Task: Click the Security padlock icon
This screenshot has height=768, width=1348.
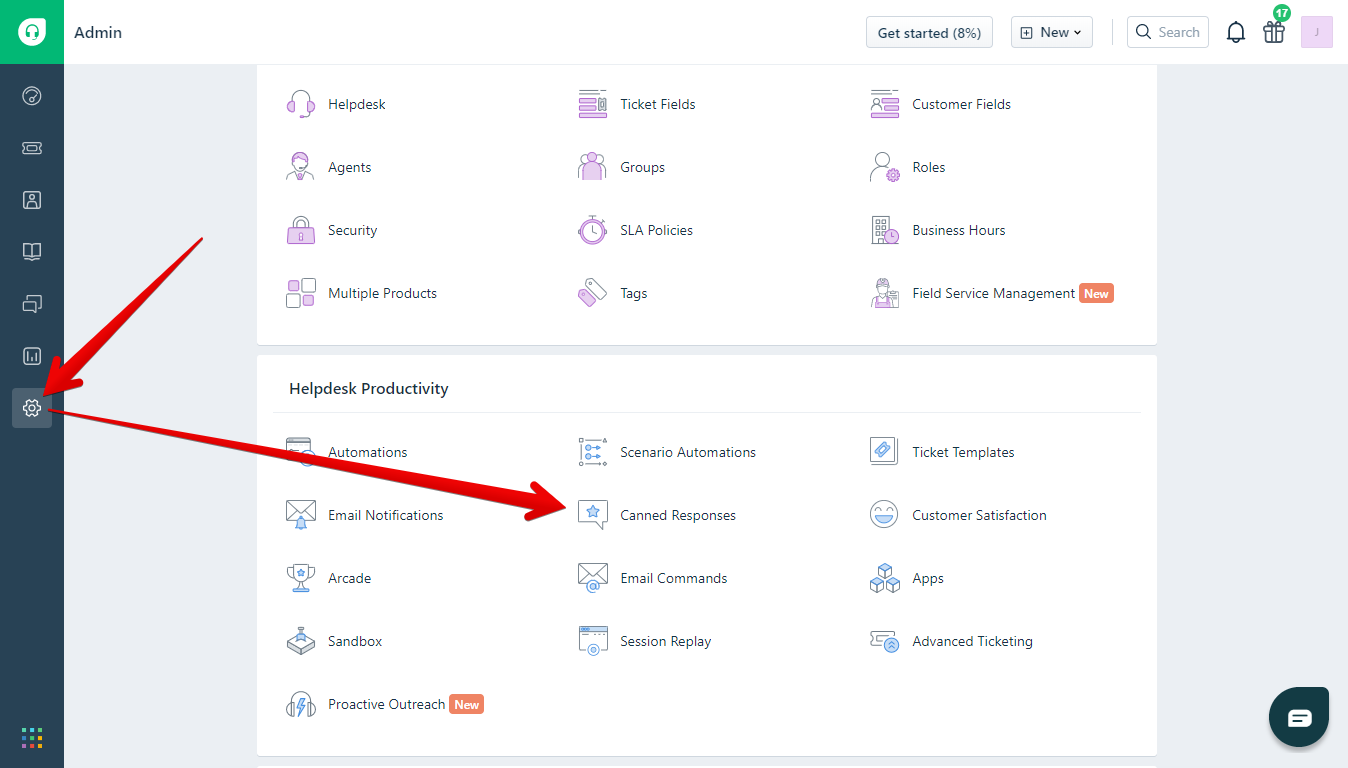Action: [301, 230]
